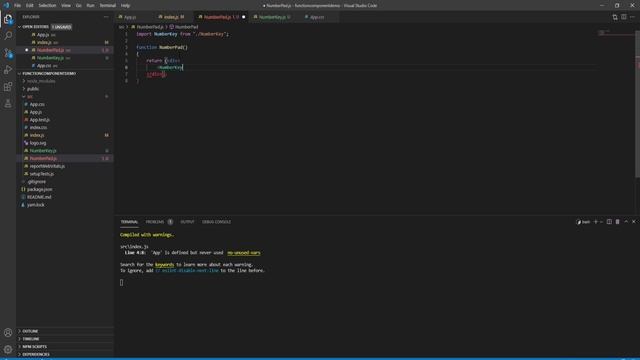Open README.md in the file tree

pyautogui.click(x=39, y=197)
